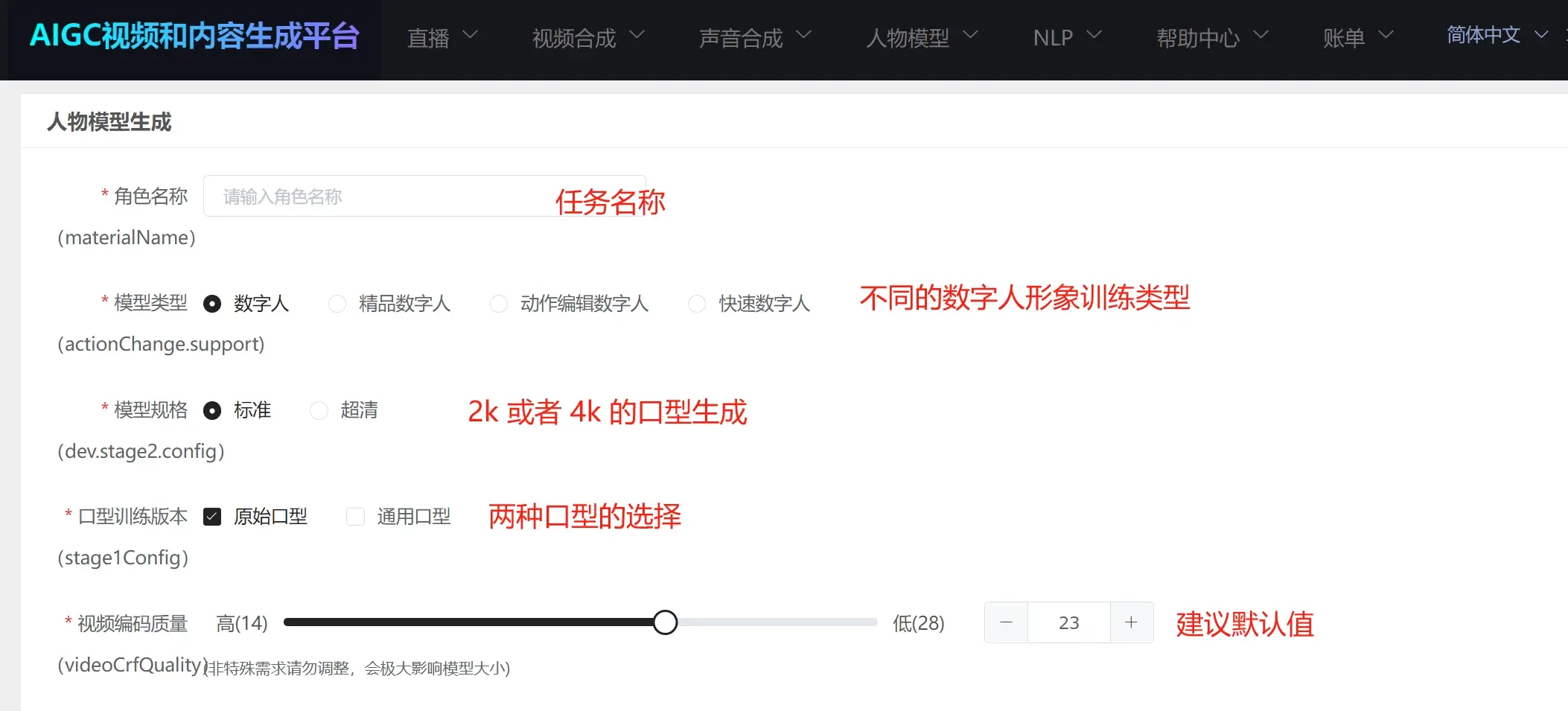The height and width of the screenshot is (711, 1568).
Task: Click the quality value field showing 23
Action: tap(1068, 622)
